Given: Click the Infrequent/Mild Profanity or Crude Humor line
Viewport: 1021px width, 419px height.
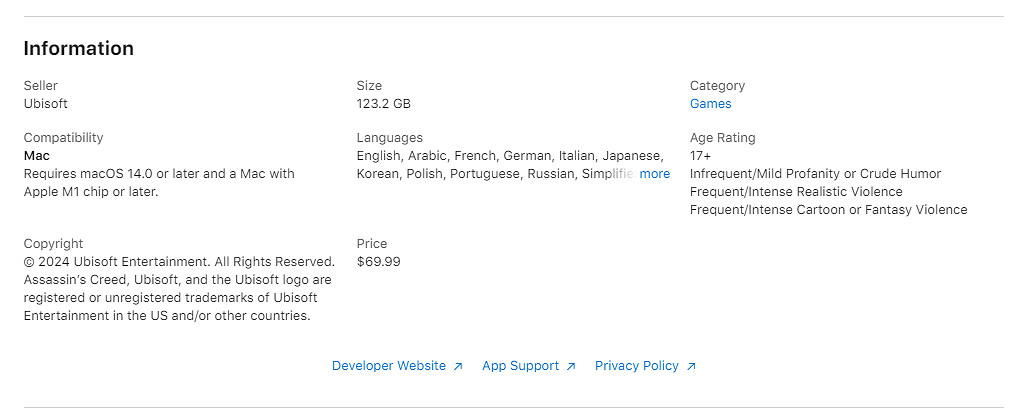Looking at the screenshot, I should coord(815,174).
